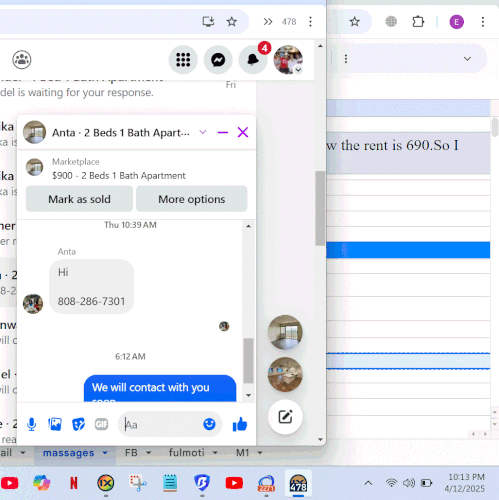
Task: Click the Facebook groups icon
Action: pyautogui.click(x=22, y=60)
